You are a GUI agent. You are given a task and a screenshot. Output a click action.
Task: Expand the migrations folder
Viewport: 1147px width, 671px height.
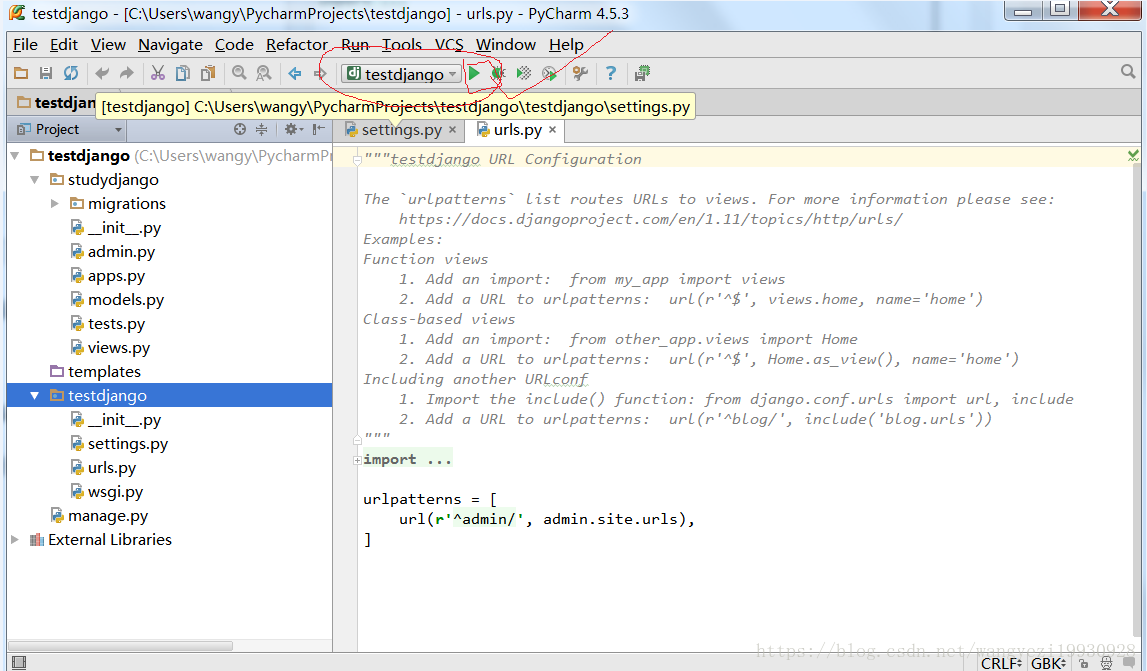click(55, 203)
